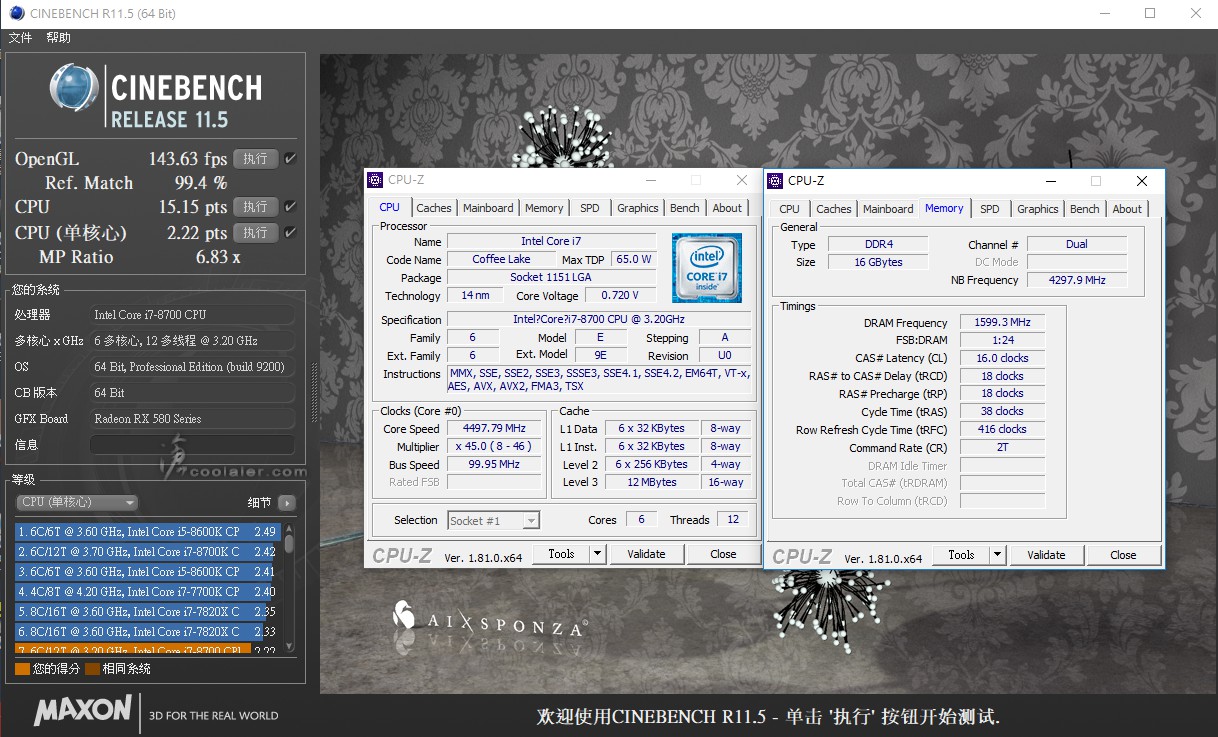This screenshot has width=1218, height=737.
Task: Switch to Caches tab in left CPU-Z
Action: (434, 208)
